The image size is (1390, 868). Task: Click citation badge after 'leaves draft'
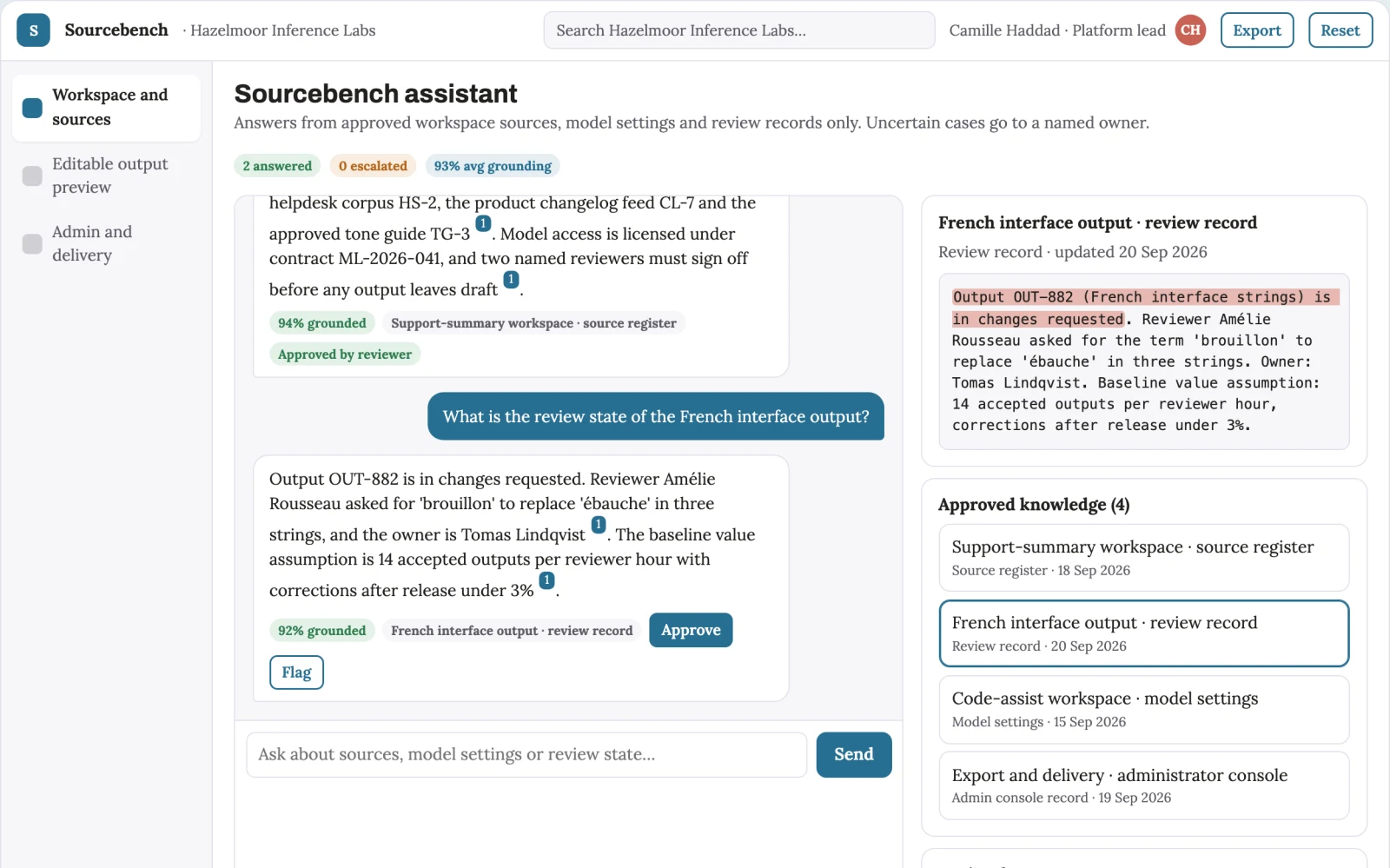click(511, 280)
